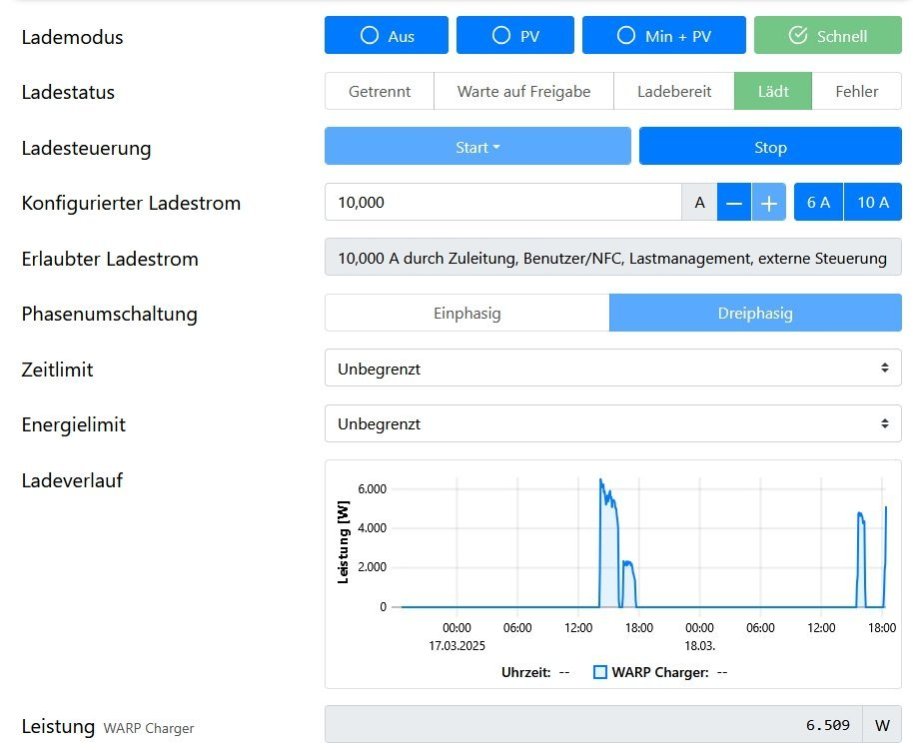The width and height of the screenshot is (913, 750).
Task: Select the Getrennt status tab
Action: (379, 90)
